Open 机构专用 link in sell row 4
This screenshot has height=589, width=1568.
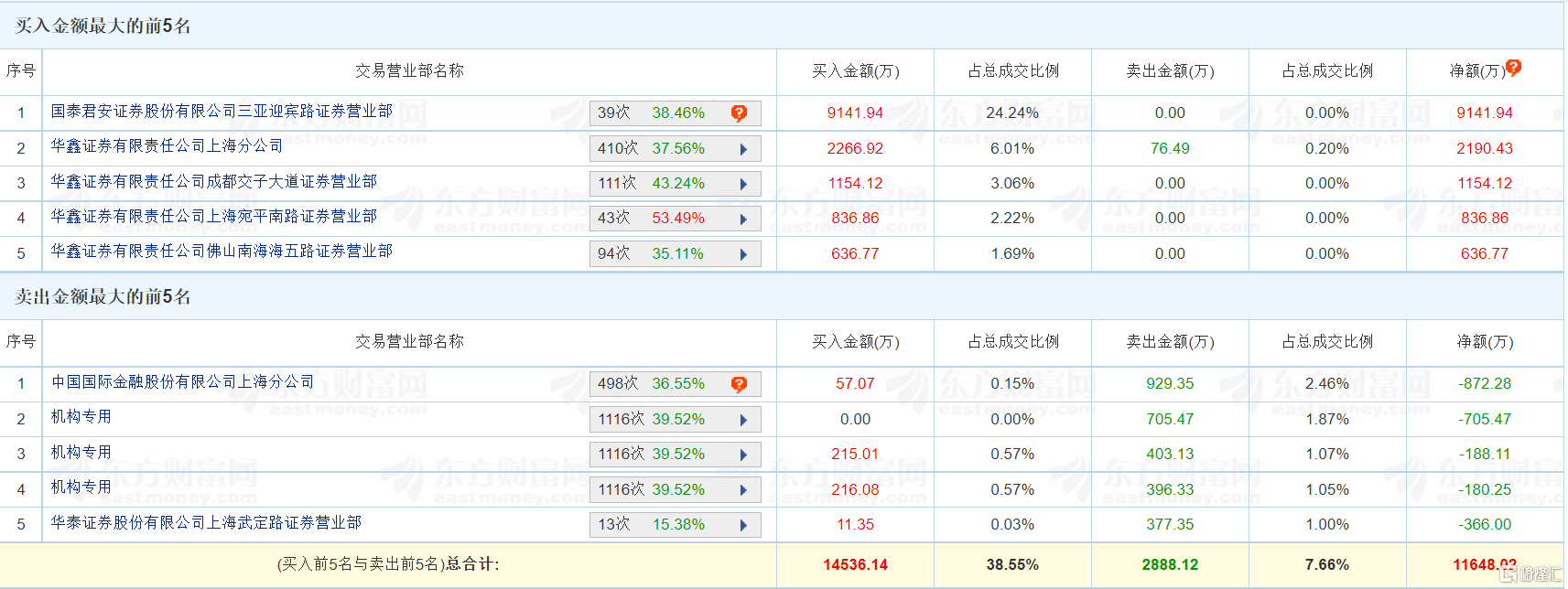tap(81, 487)
